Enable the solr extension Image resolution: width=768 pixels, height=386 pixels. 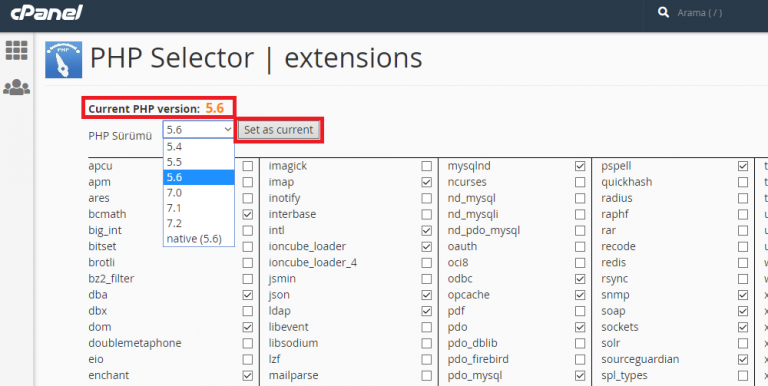coord(743,343)
